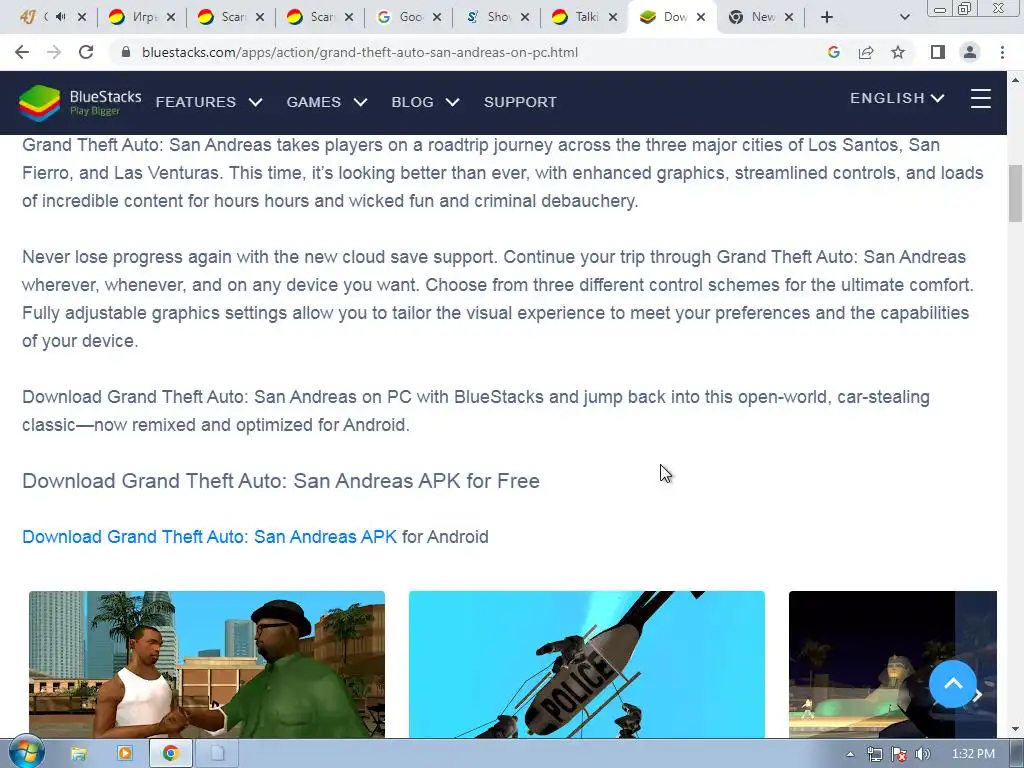Bookmark this page with the star icon

(898, 52)
